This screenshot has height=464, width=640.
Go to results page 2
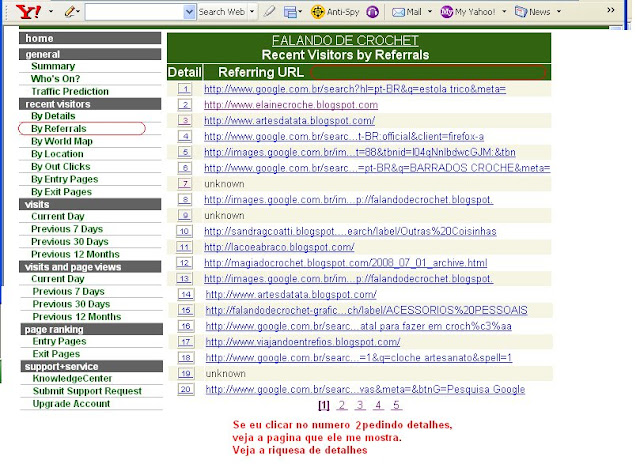pos(342,405)
